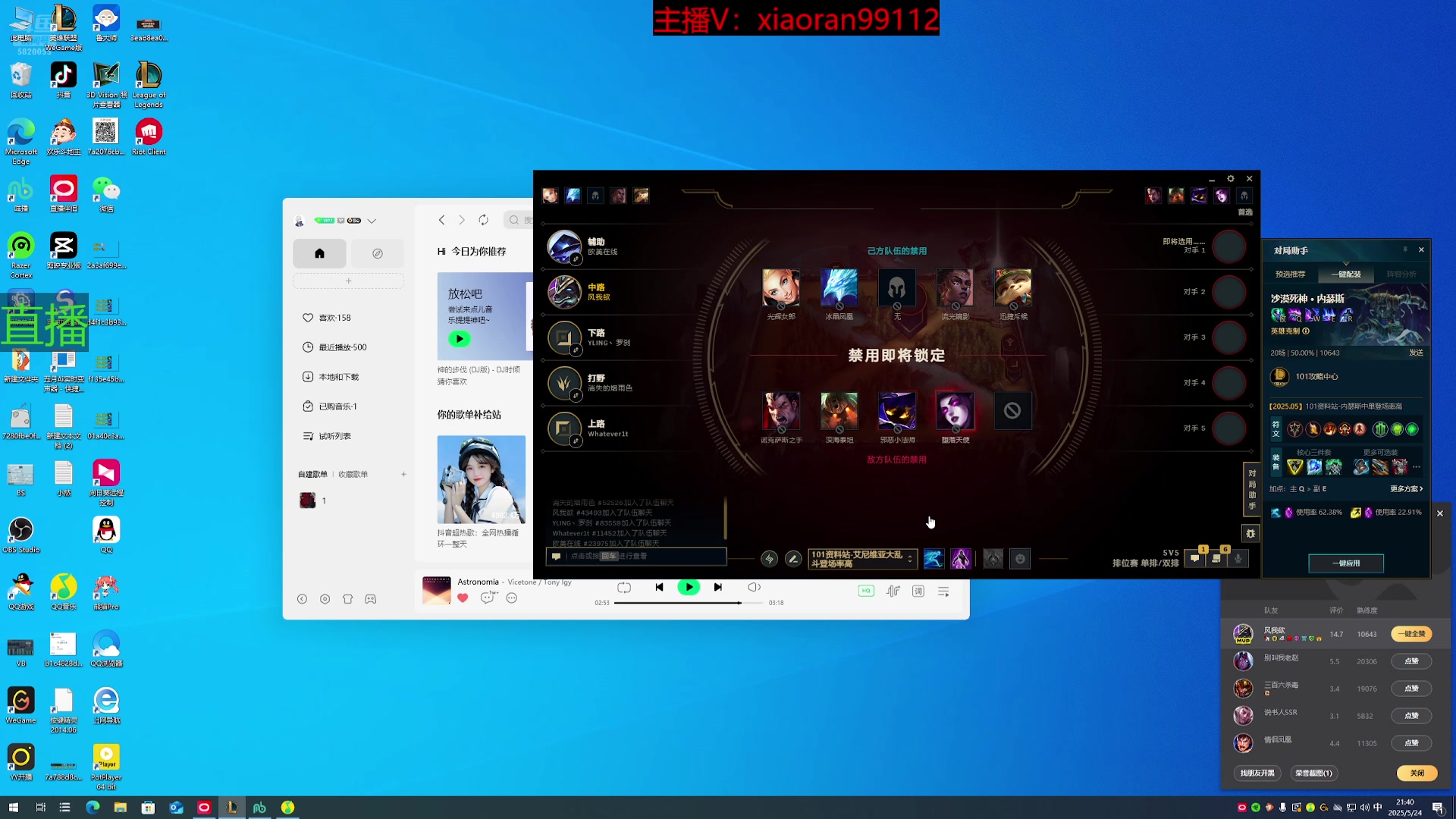Screen dimensions: 1456x819
Task: Open the trial listening list
Action: 327,436
